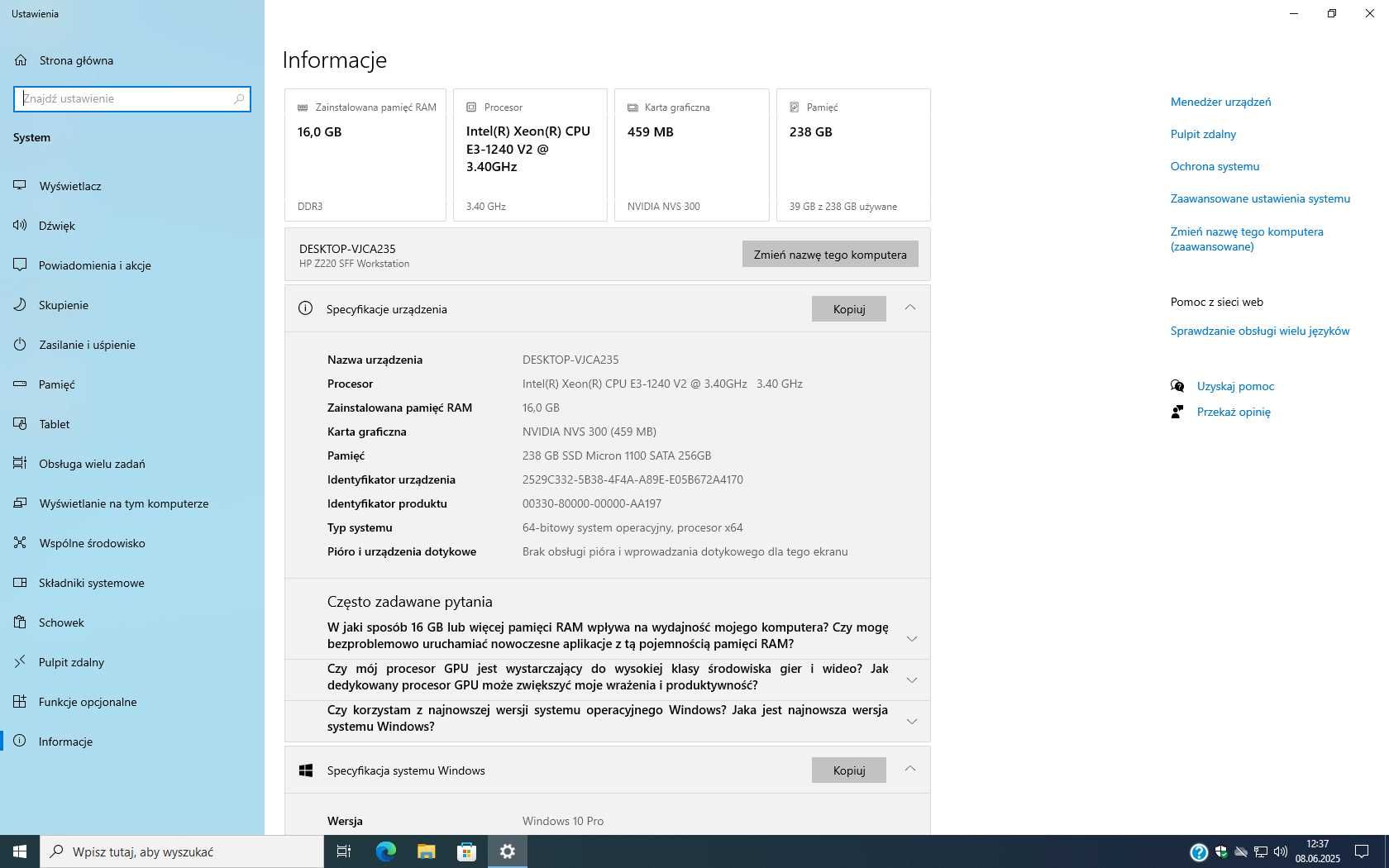Viewport: 1389px width, 868px height.
Task: Focus the Znajdź ustawienie search field
Action: [x=132, y=98]
